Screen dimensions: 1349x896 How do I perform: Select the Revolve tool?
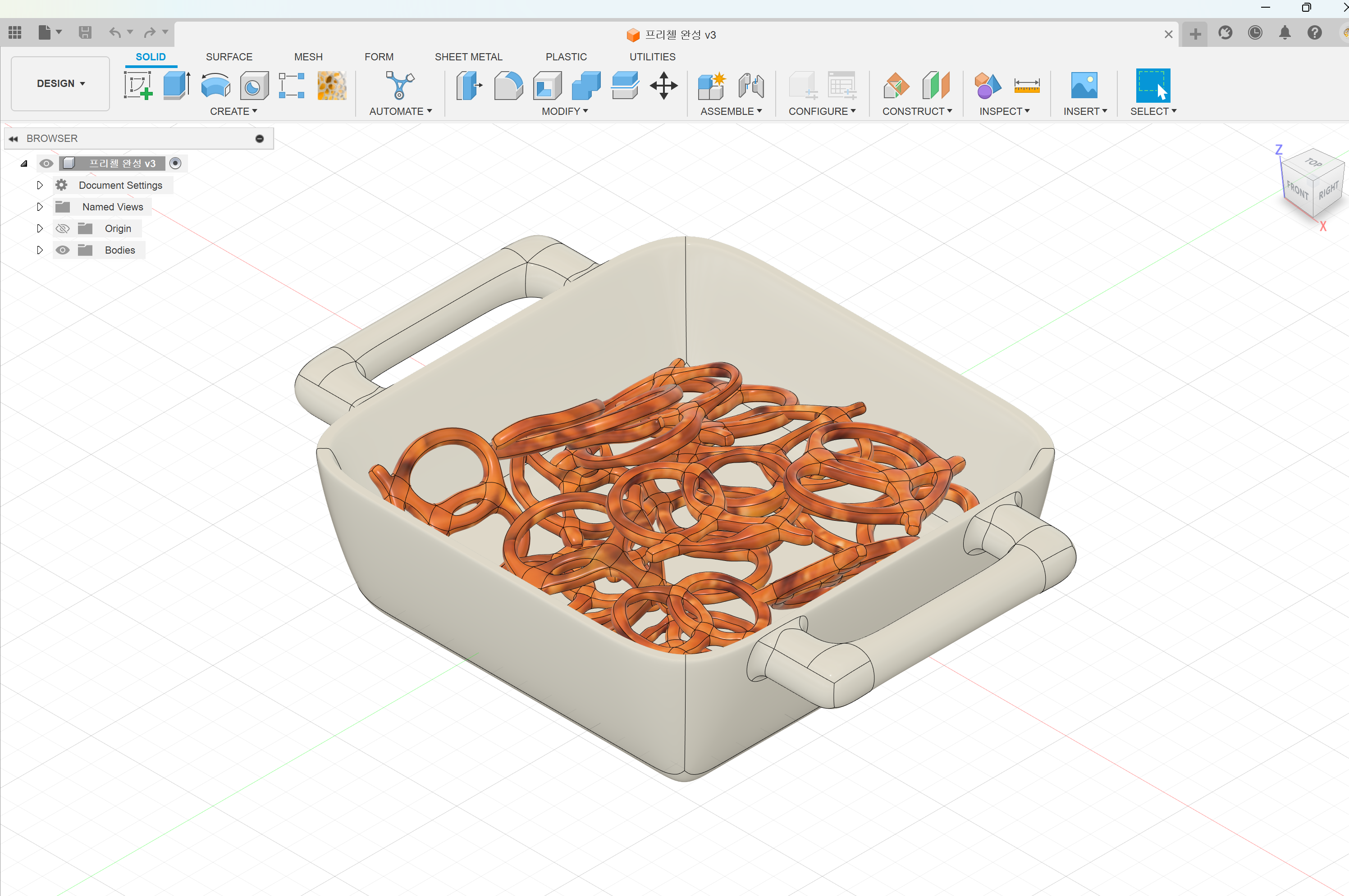tap(215, 86)
